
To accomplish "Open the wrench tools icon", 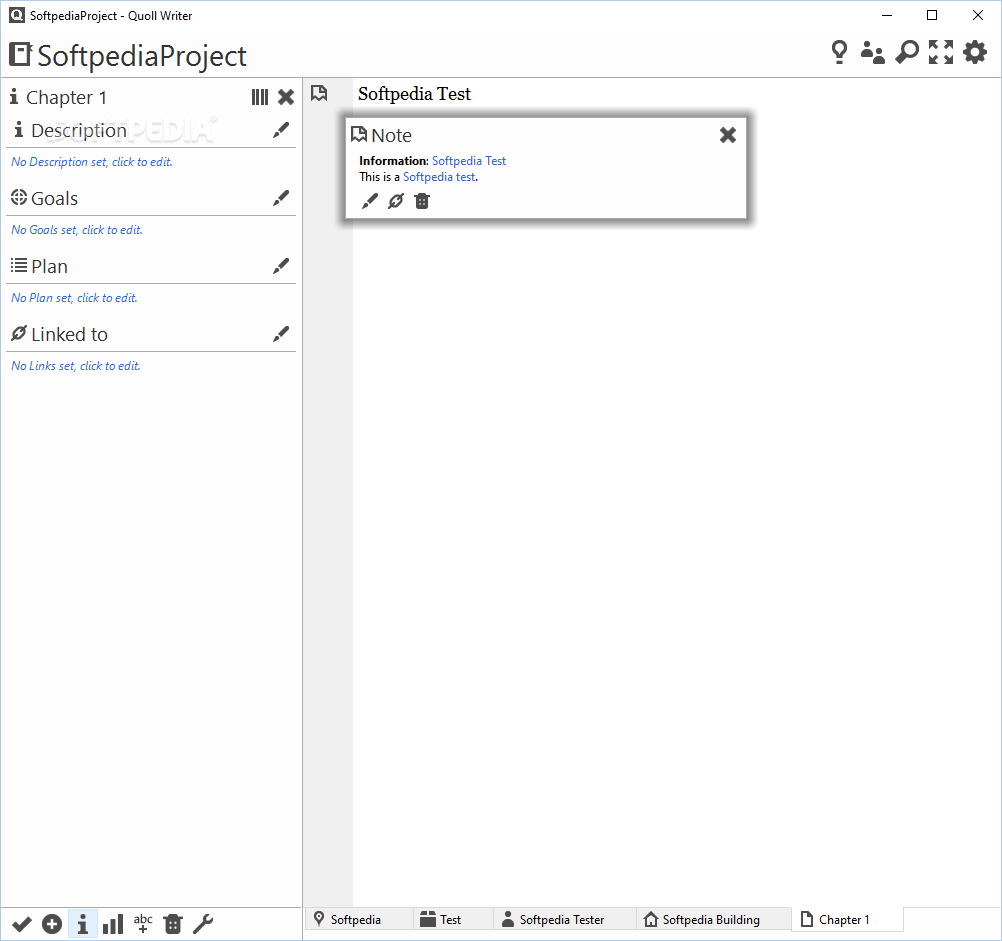I will (x=203, y=924).
